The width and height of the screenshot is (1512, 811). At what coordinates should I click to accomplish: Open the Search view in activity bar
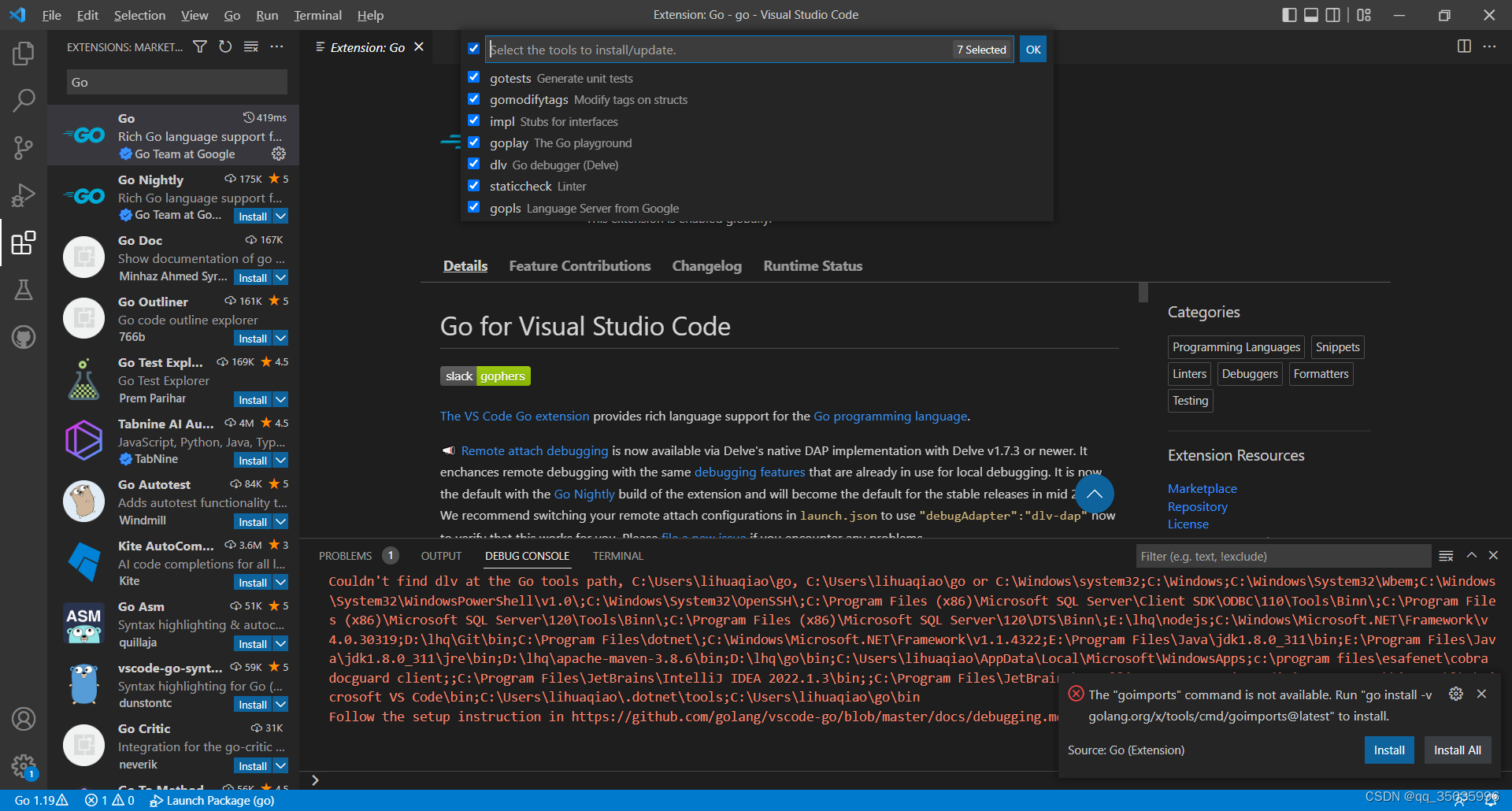point(24,100)
